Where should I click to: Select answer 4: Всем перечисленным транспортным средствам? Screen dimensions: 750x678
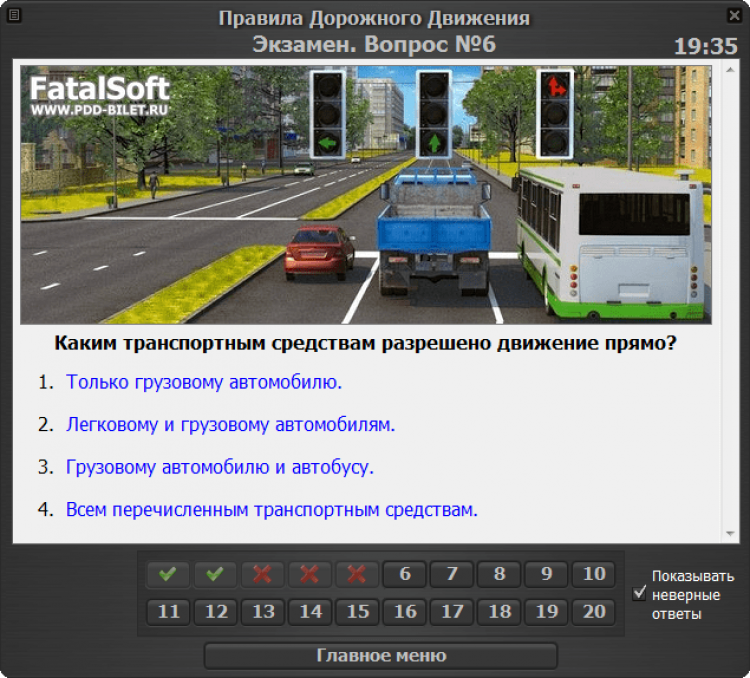pos(272,510)
